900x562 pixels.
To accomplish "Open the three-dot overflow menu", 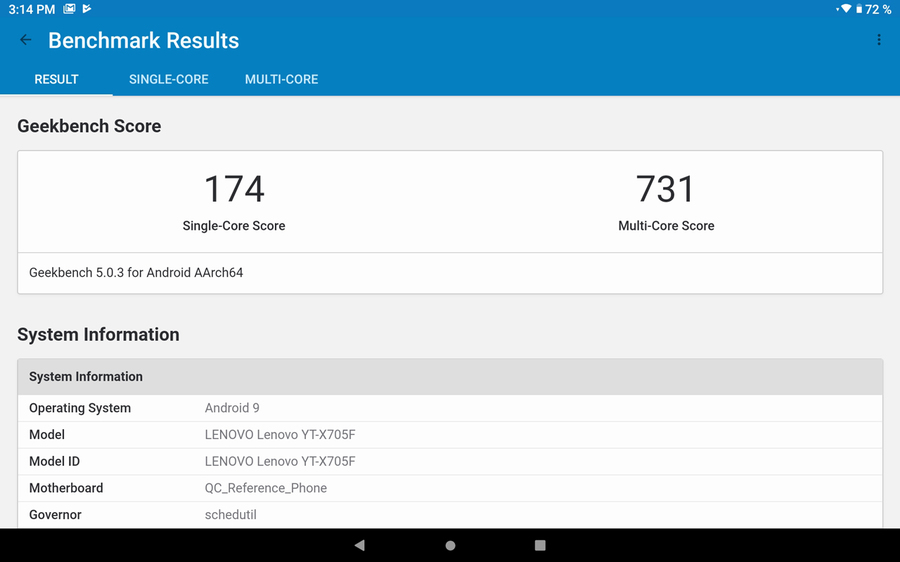I will tap(879, 40).
